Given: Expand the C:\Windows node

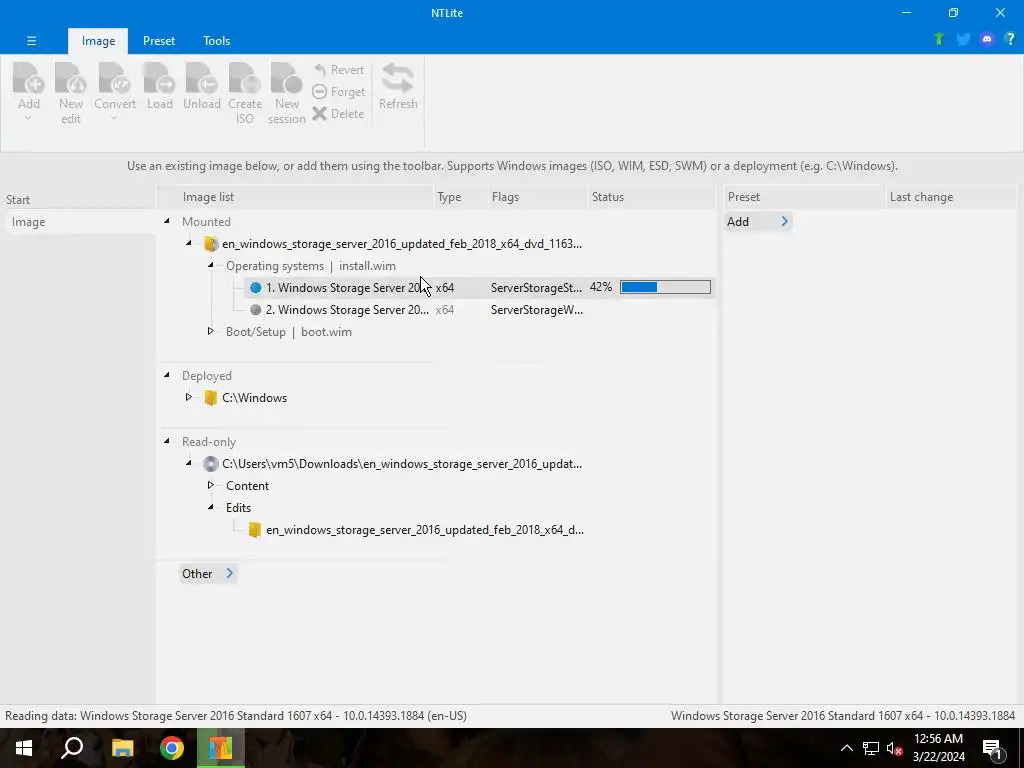Looking at the screenshot, I should click(188, 397).
